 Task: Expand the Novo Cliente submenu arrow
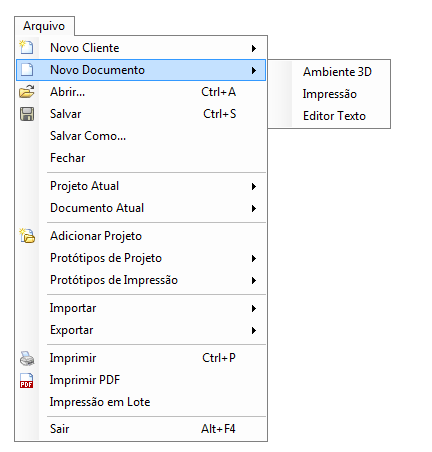254,48
